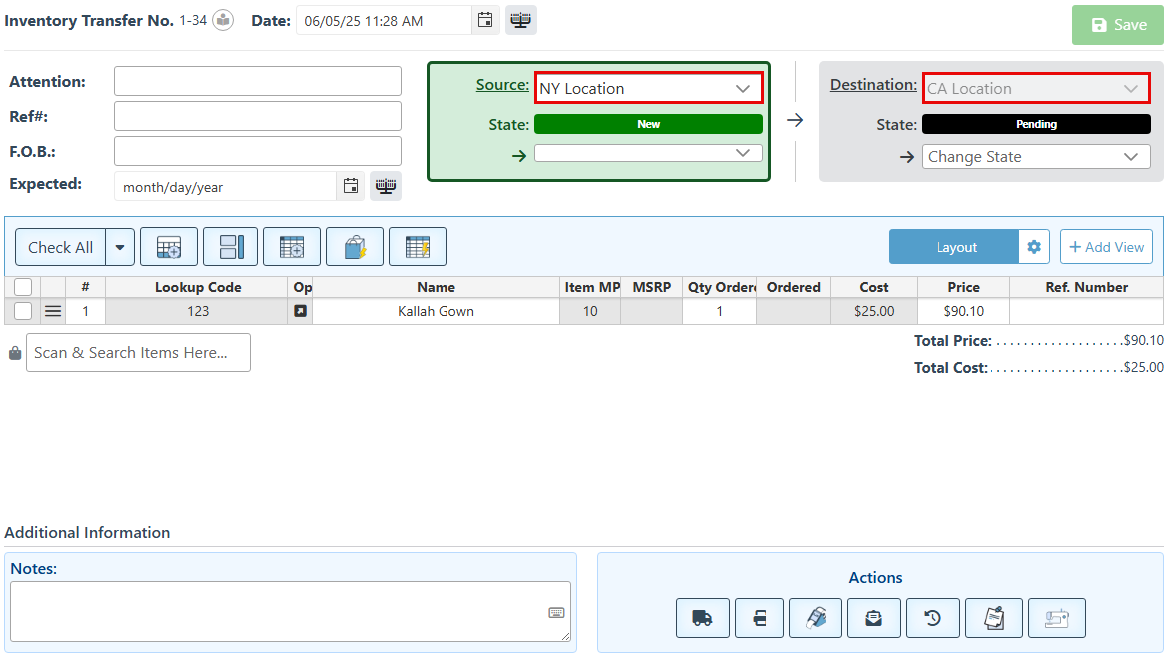Open the Layout settings gear

[1034, 247]
